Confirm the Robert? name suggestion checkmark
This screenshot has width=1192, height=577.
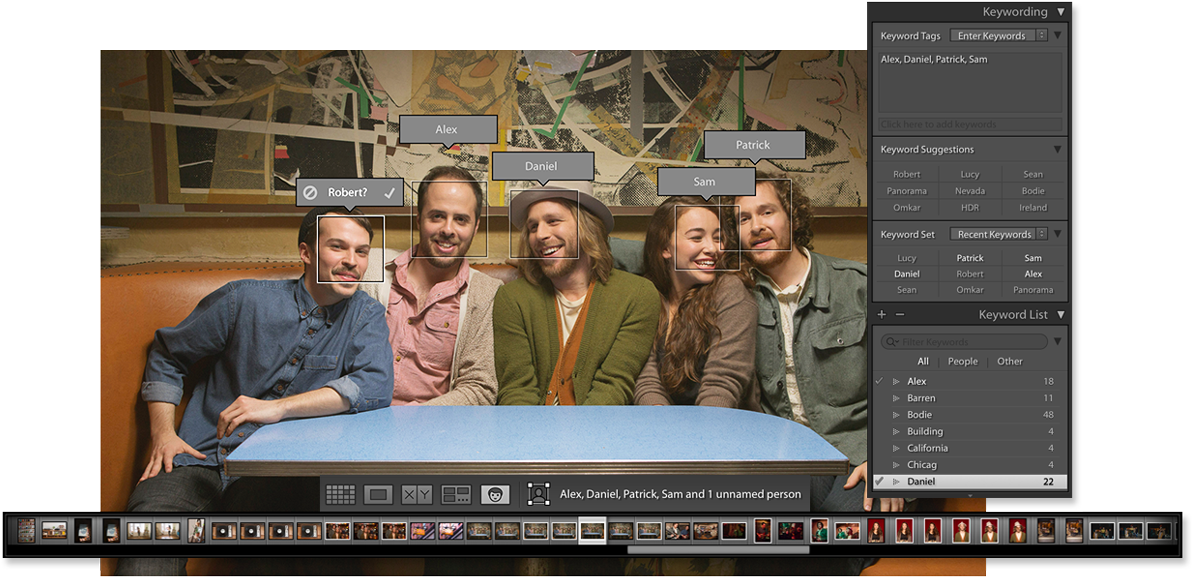[x=389, y=192]
